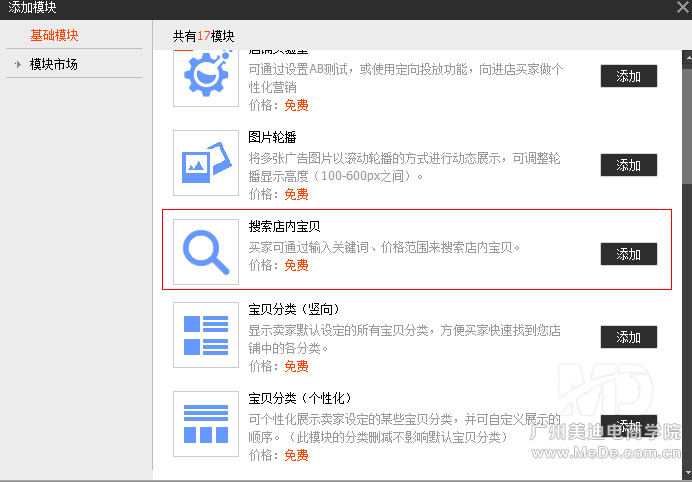This screenshot has height=482, width=692.
Task: Click the 图片轮播 title text
Action: tap(272, 137)
